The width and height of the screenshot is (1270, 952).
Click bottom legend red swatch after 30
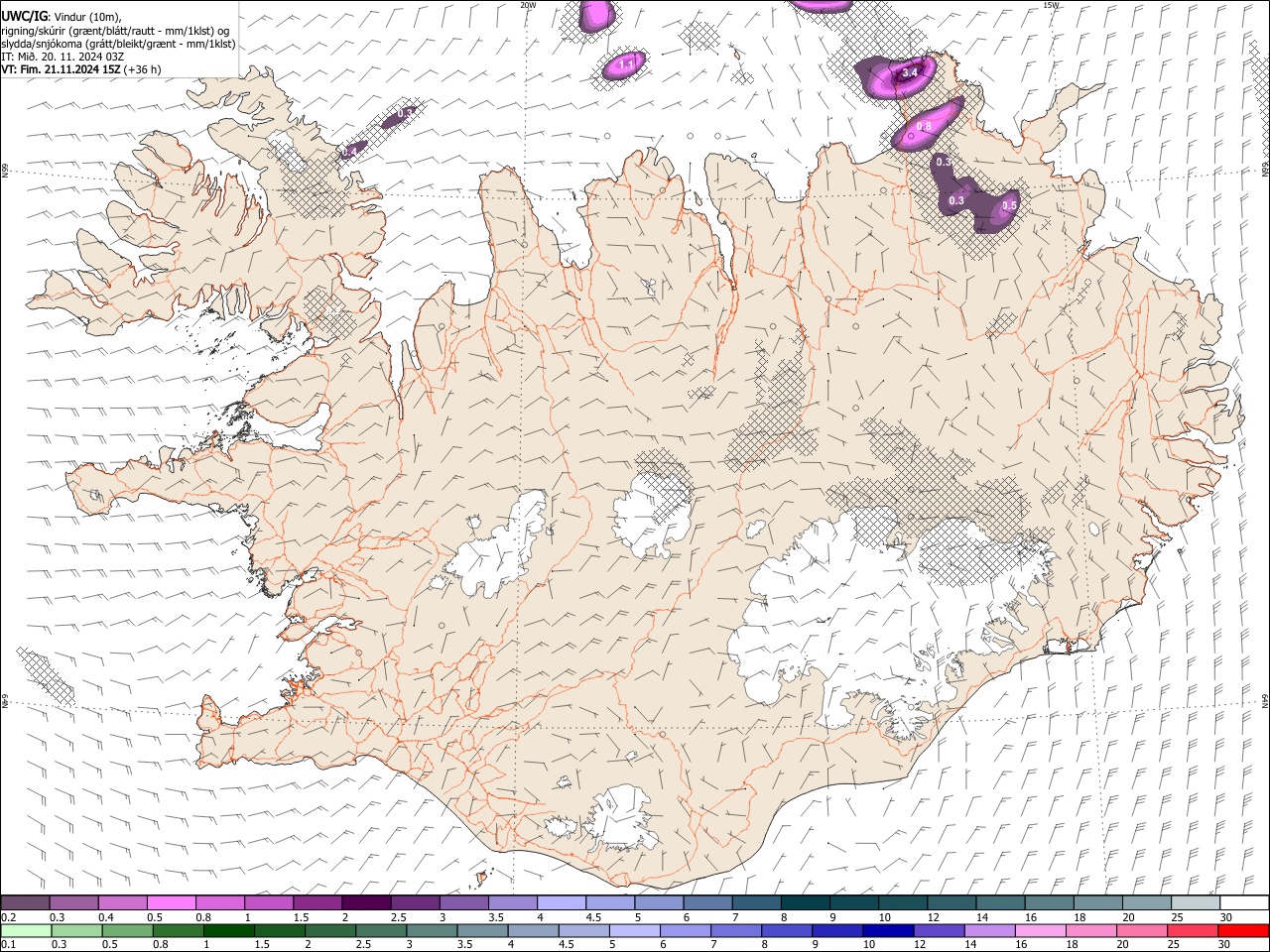[1242, 930]
